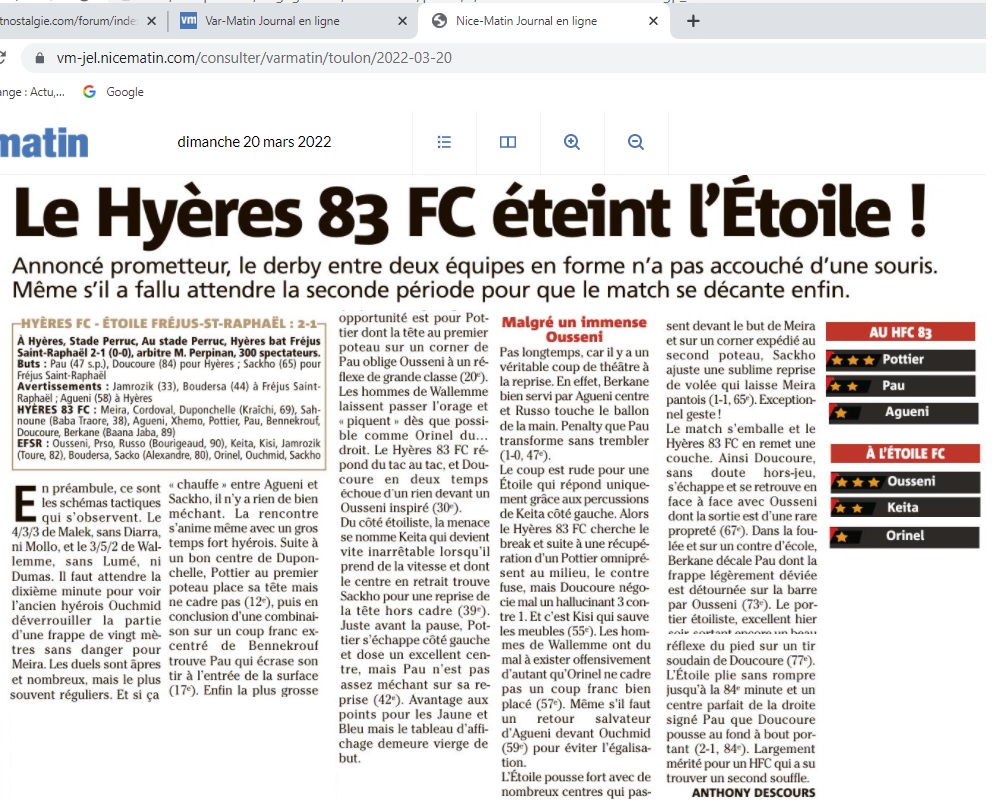Click the Var-Matin tab vm favicon

point(189,21)
